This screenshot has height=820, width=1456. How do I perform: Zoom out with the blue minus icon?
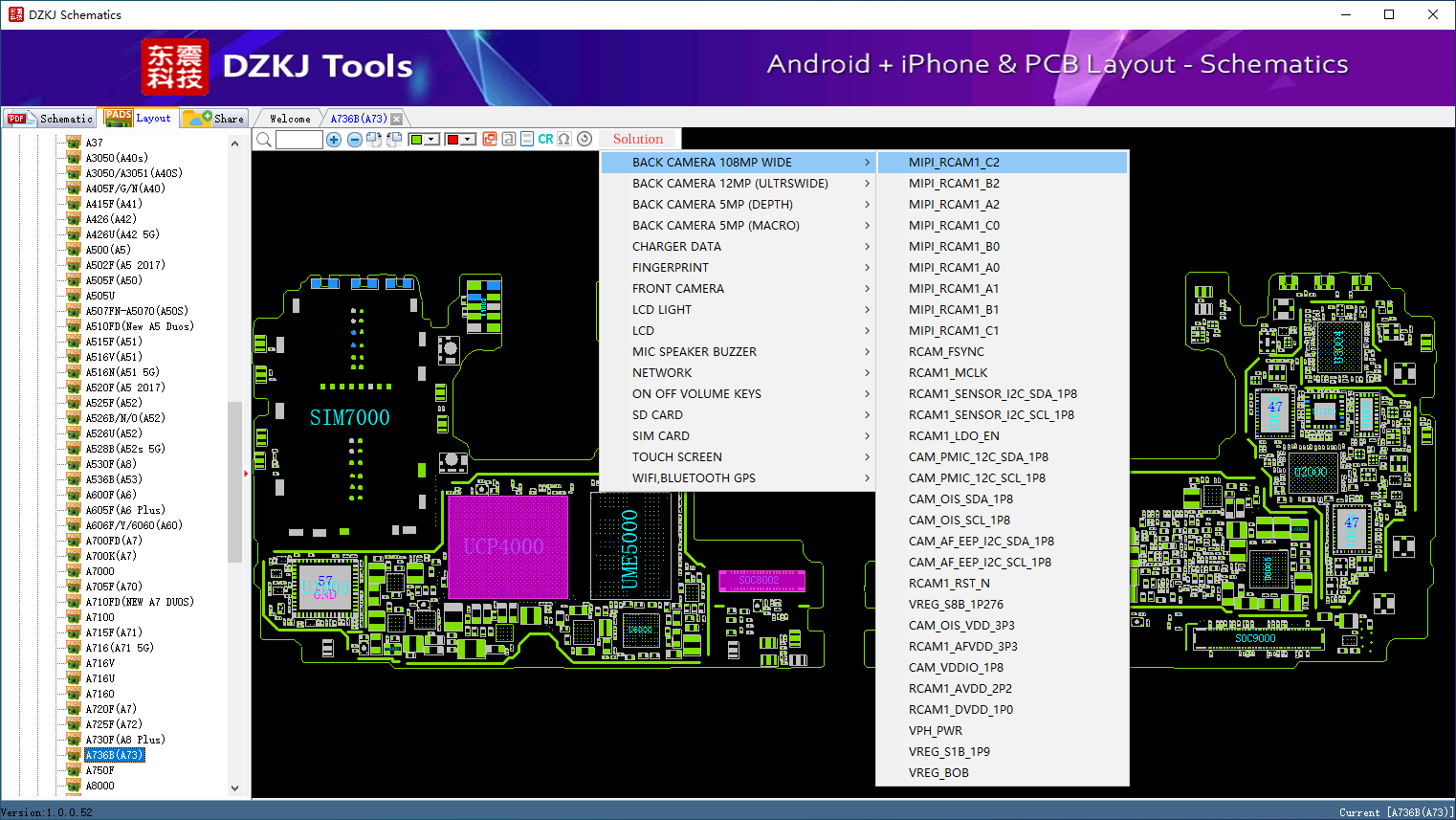point(355,140)
